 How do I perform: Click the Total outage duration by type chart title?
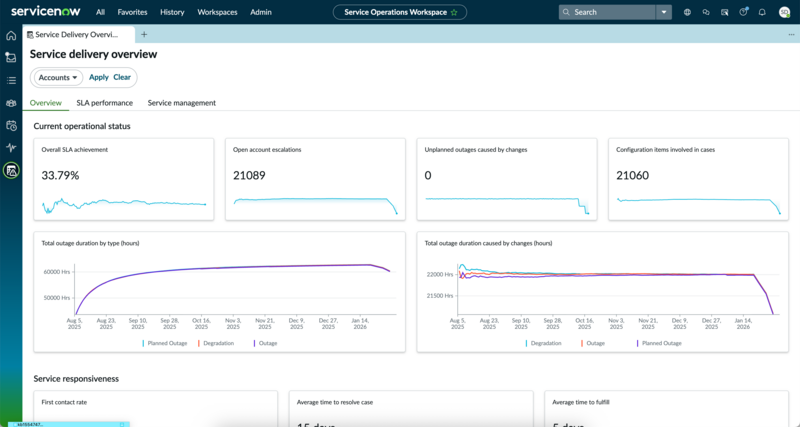tap(90, 243)
